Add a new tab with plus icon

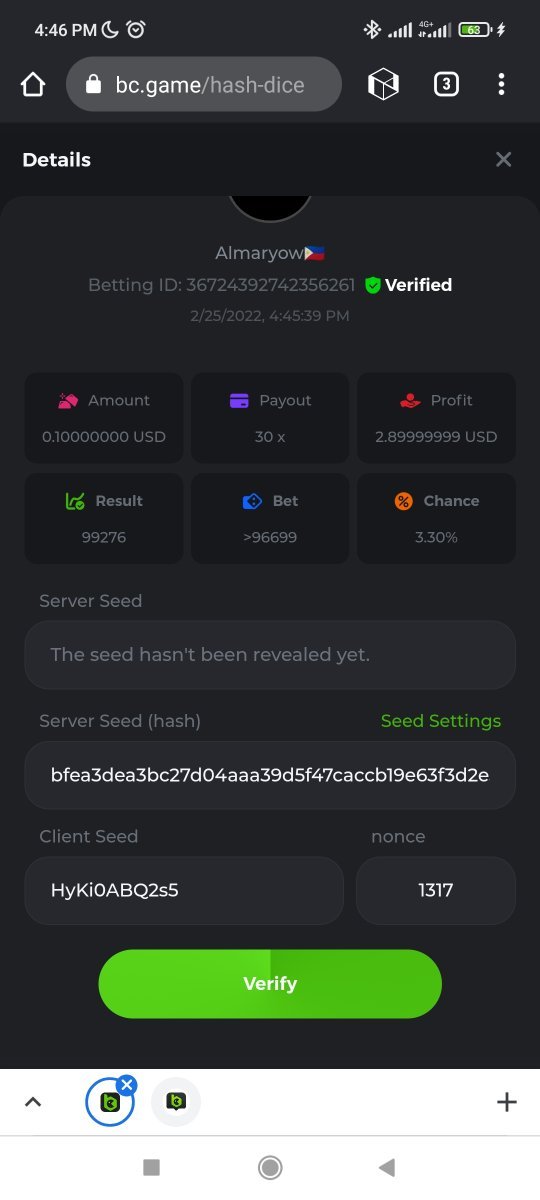(507, 1102)
